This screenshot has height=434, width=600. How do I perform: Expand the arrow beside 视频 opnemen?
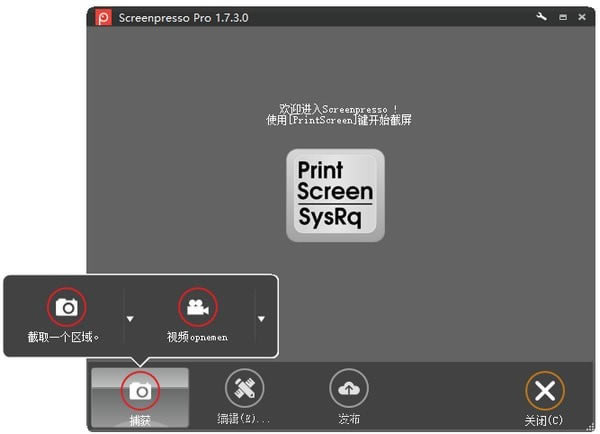pyautogui.click(x=261, y=319)
